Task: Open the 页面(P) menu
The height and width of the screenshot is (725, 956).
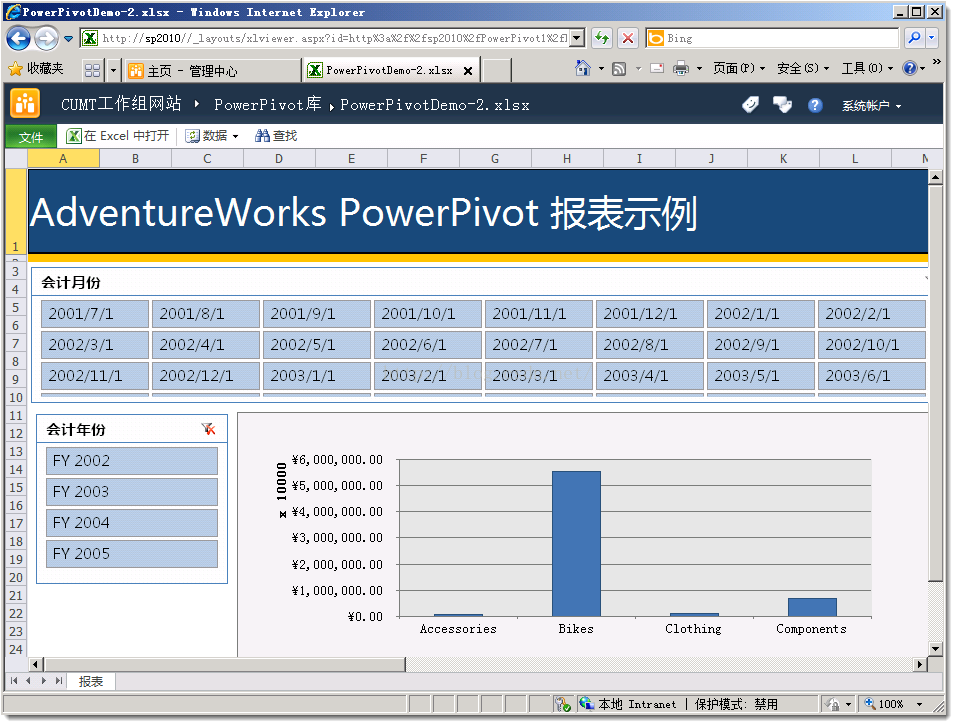Action: click(x=738, y=68)
